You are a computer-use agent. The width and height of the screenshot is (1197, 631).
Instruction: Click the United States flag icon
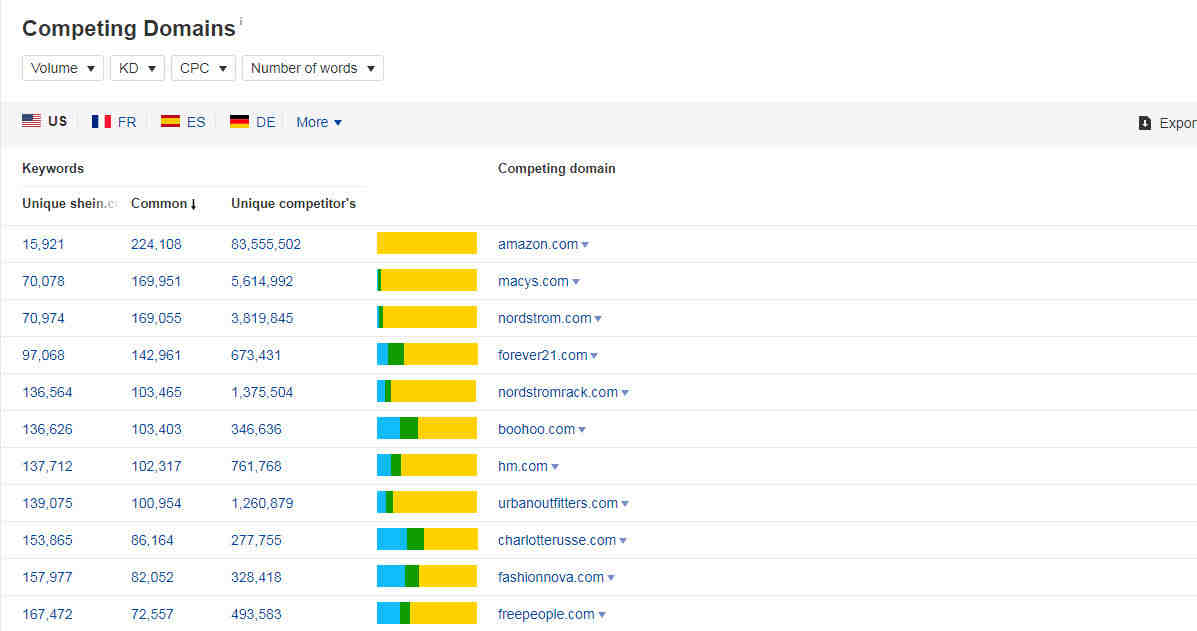(x=31, y=121)
